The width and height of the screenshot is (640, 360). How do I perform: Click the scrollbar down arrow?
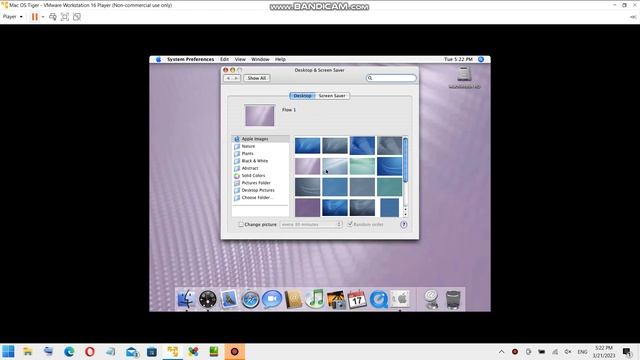[x=405, y=215]
